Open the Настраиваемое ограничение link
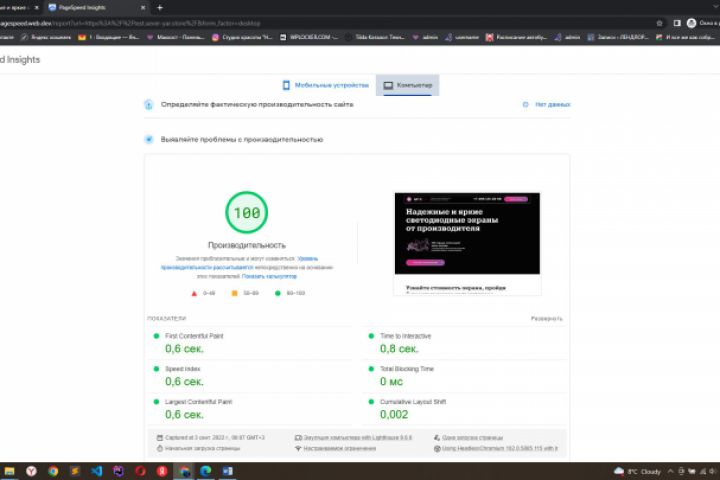 (339, 448)
